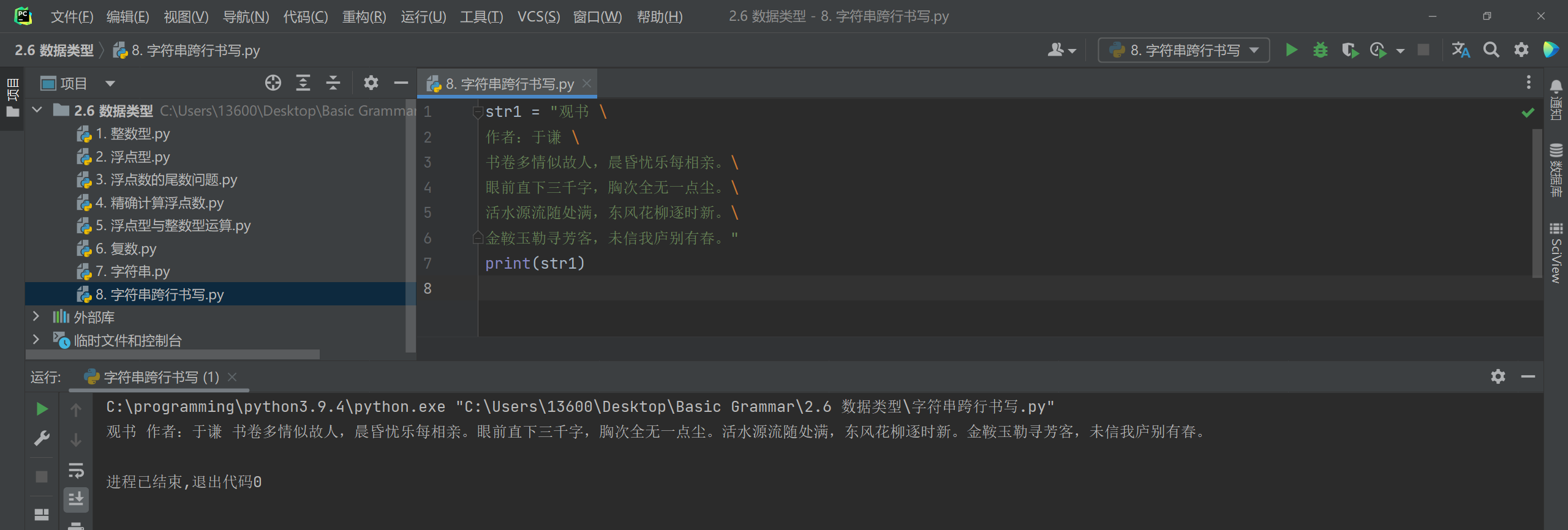Open Run panel gear options
The image size is (1568, 530).
click(1498, 376)
